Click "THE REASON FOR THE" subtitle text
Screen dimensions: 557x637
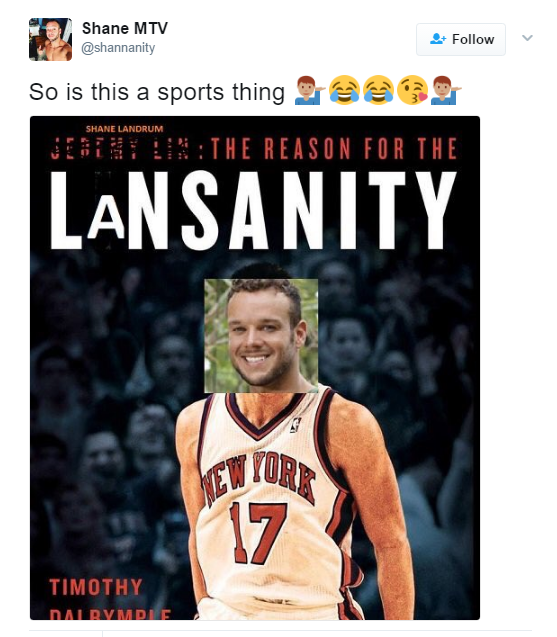[334, 148]
